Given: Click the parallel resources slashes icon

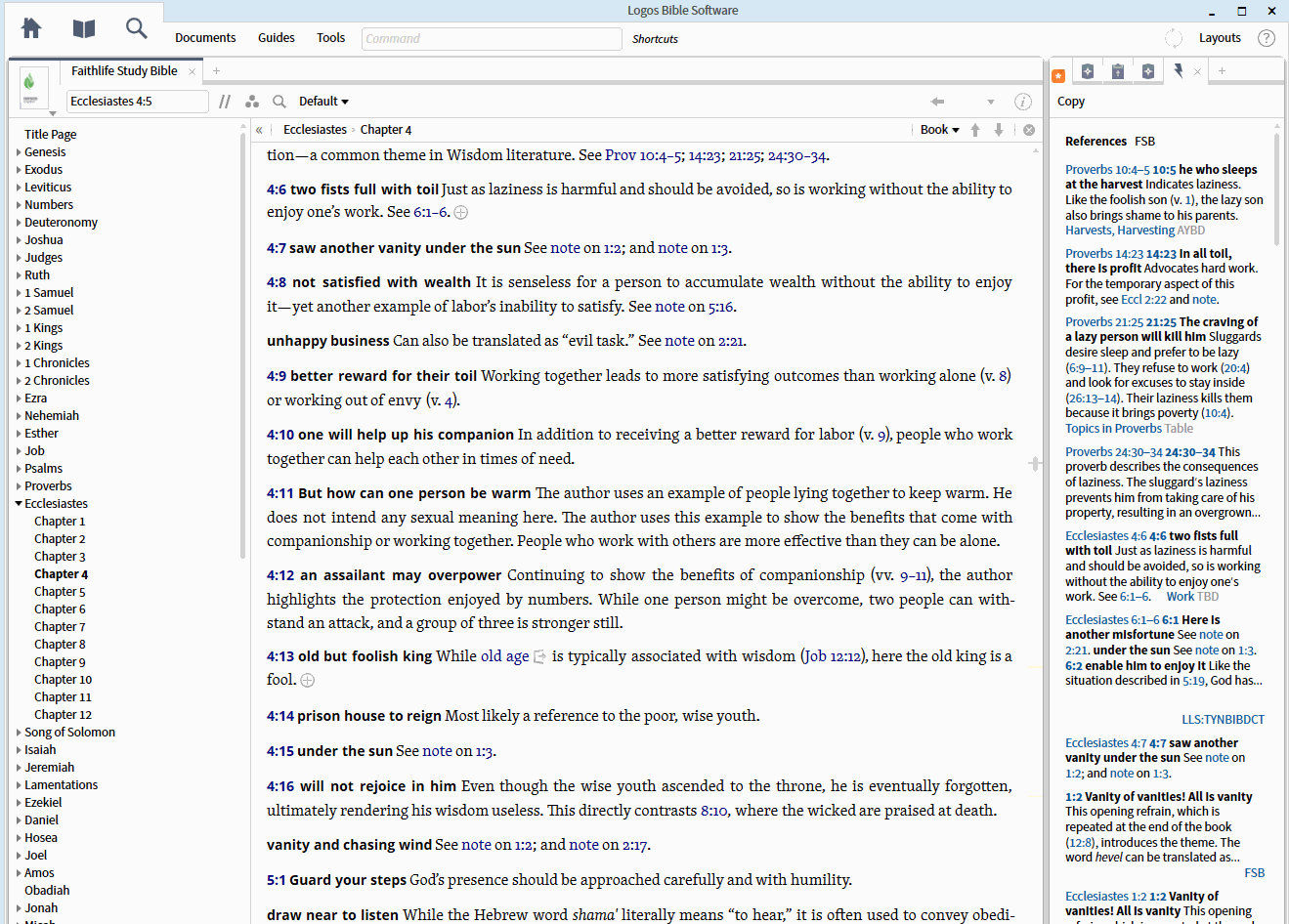Looking at the screenshot, I should click(226, 102).
